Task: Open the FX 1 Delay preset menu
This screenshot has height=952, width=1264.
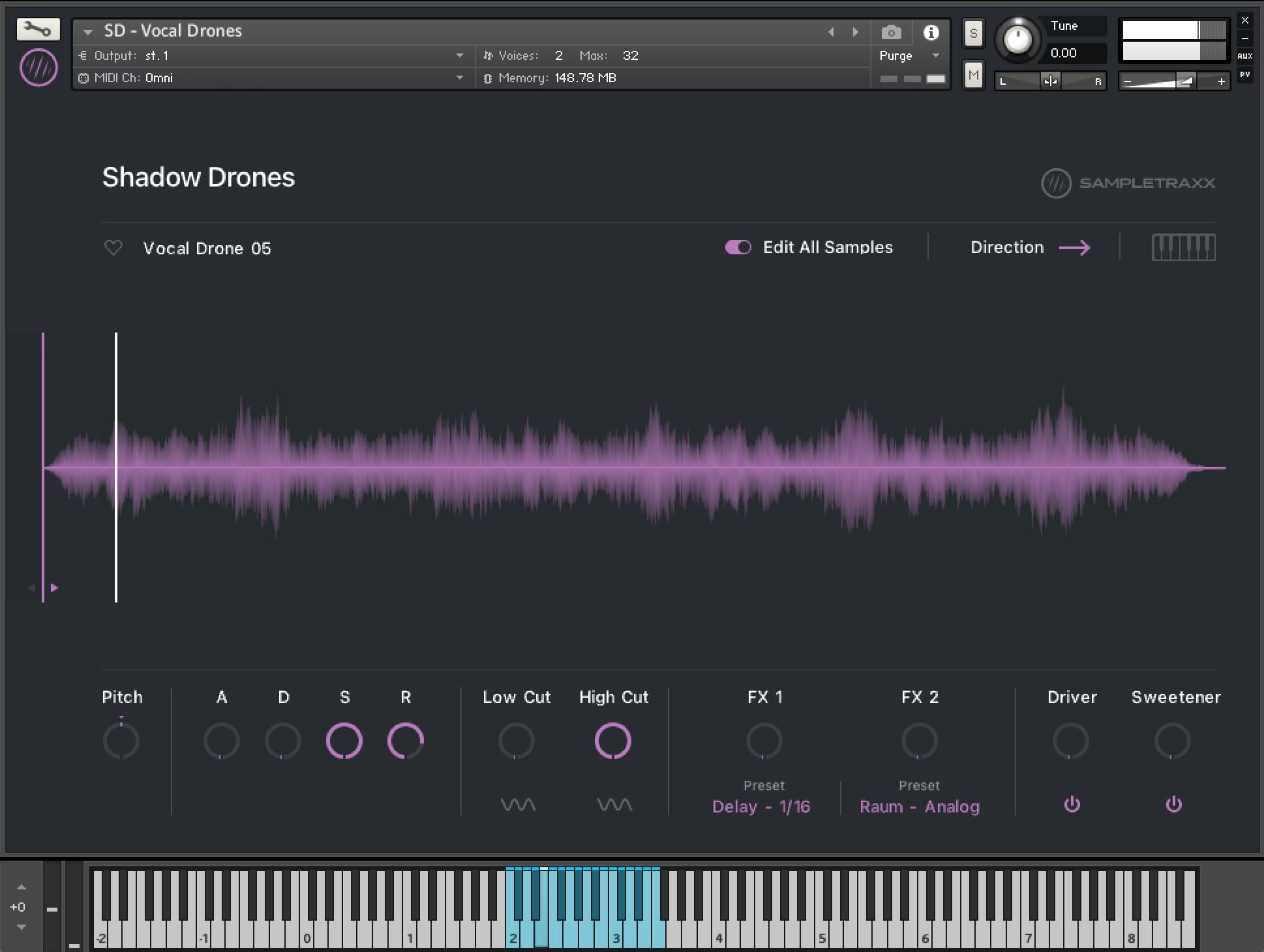Action: click(762, 807)
